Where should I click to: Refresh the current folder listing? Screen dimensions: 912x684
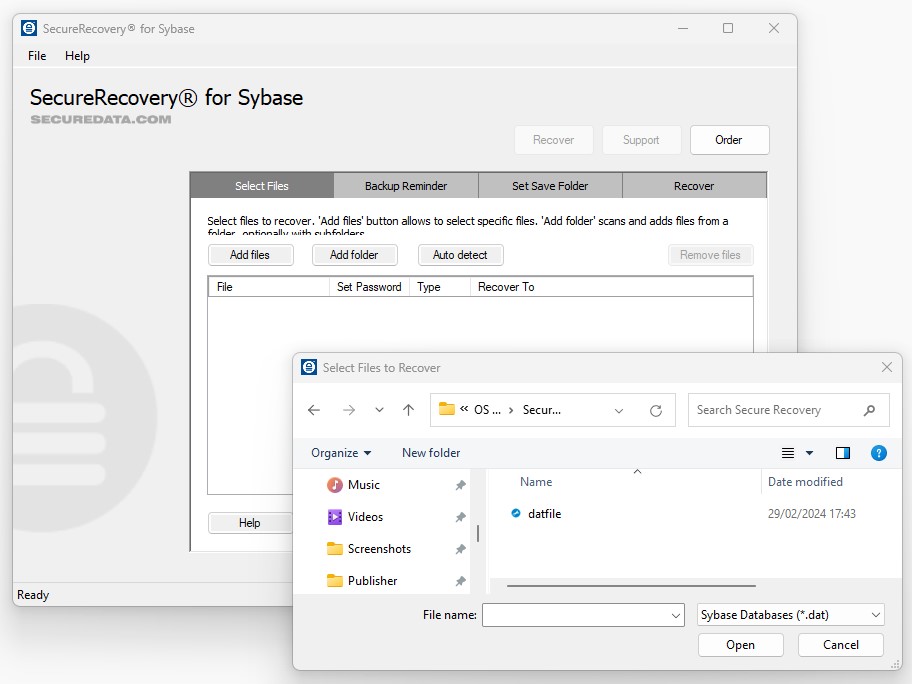tap(656, 410)
